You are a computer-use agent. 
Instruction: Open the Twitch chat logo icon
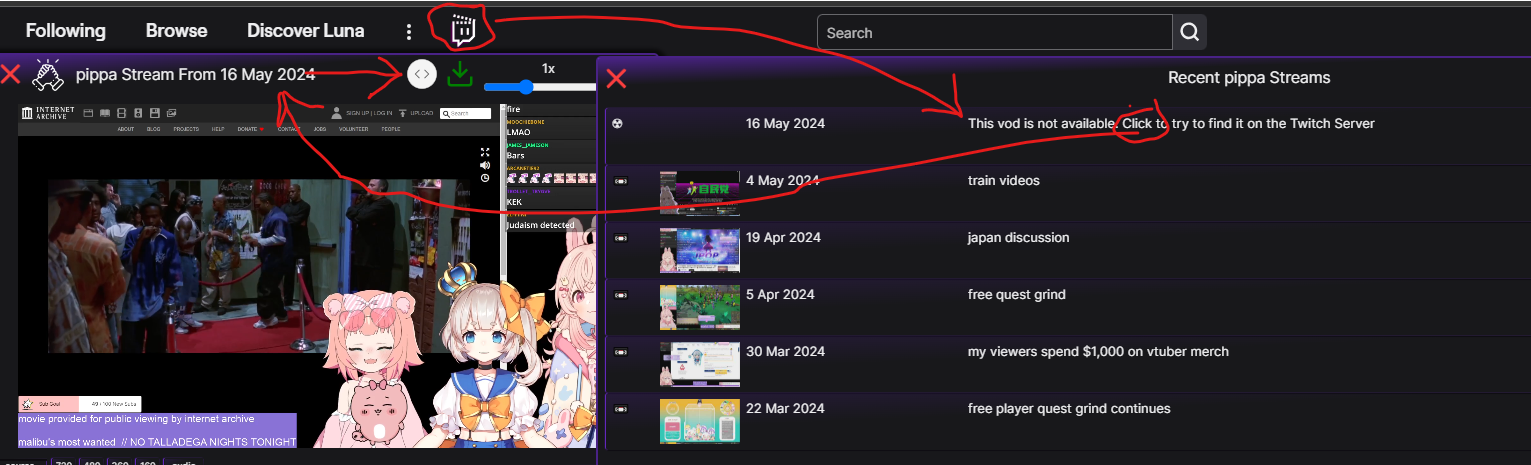pyautogui.click(x=461, y=30)
